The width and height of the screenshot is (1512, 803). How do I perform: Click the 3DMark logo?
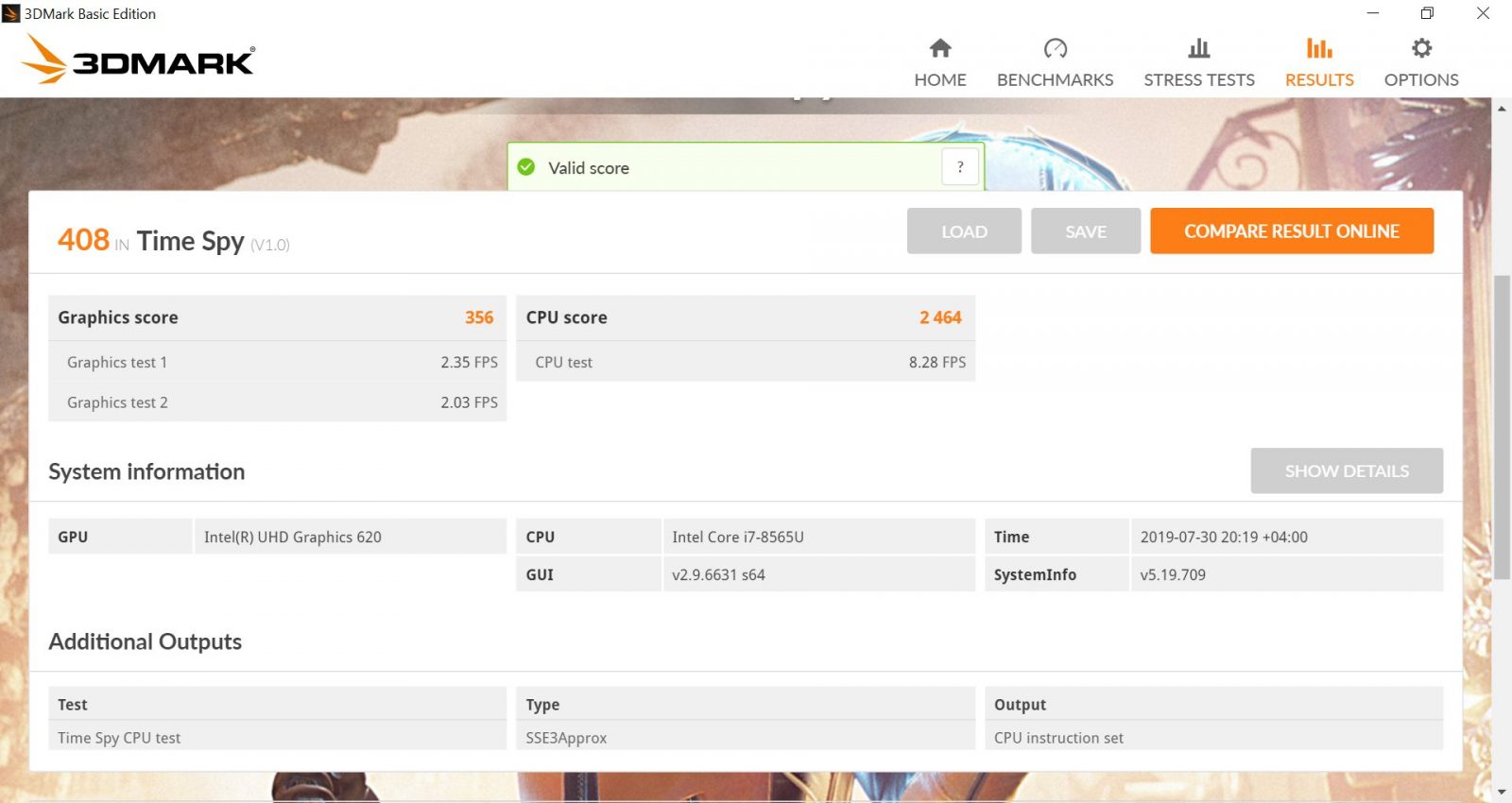coord(138,60)
